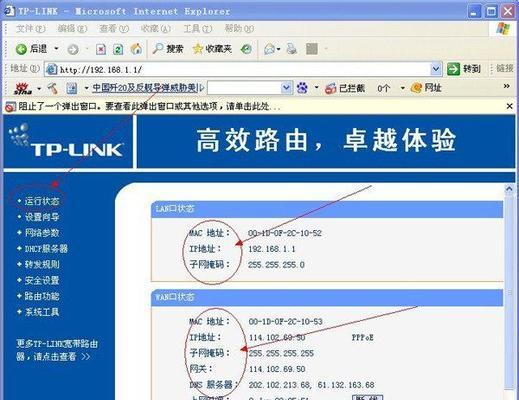Image resolution: width=519 pixels, height=400 pixels.
Task: Open the Mail icon dropdown arrow
Action: 278,49
